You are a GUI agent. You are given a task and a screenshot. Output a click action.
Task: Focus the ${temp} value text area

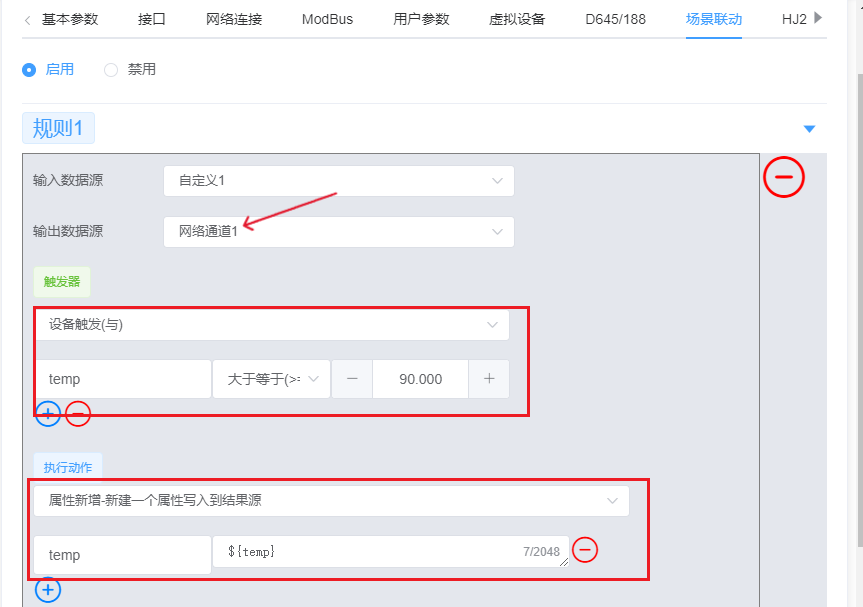[391, 551]
